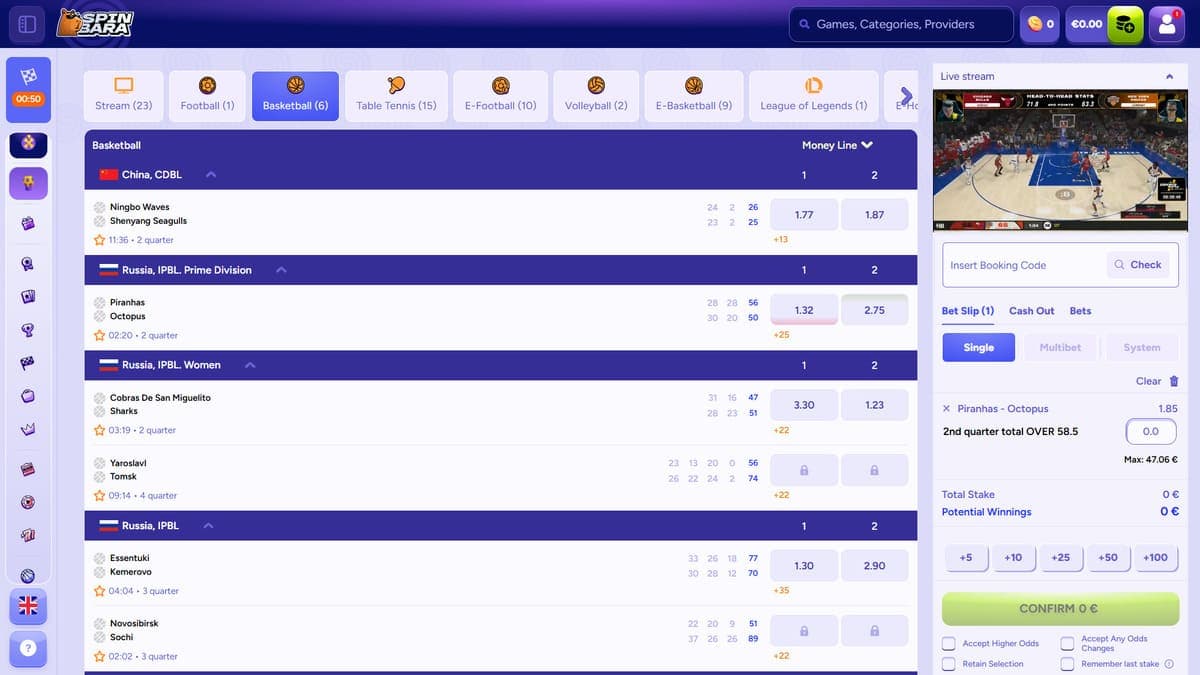Add +100 to the stake
Image resolution: width=1200 pixels, height=675 pixels.
pyautogui.click(x=1155, y=558)
